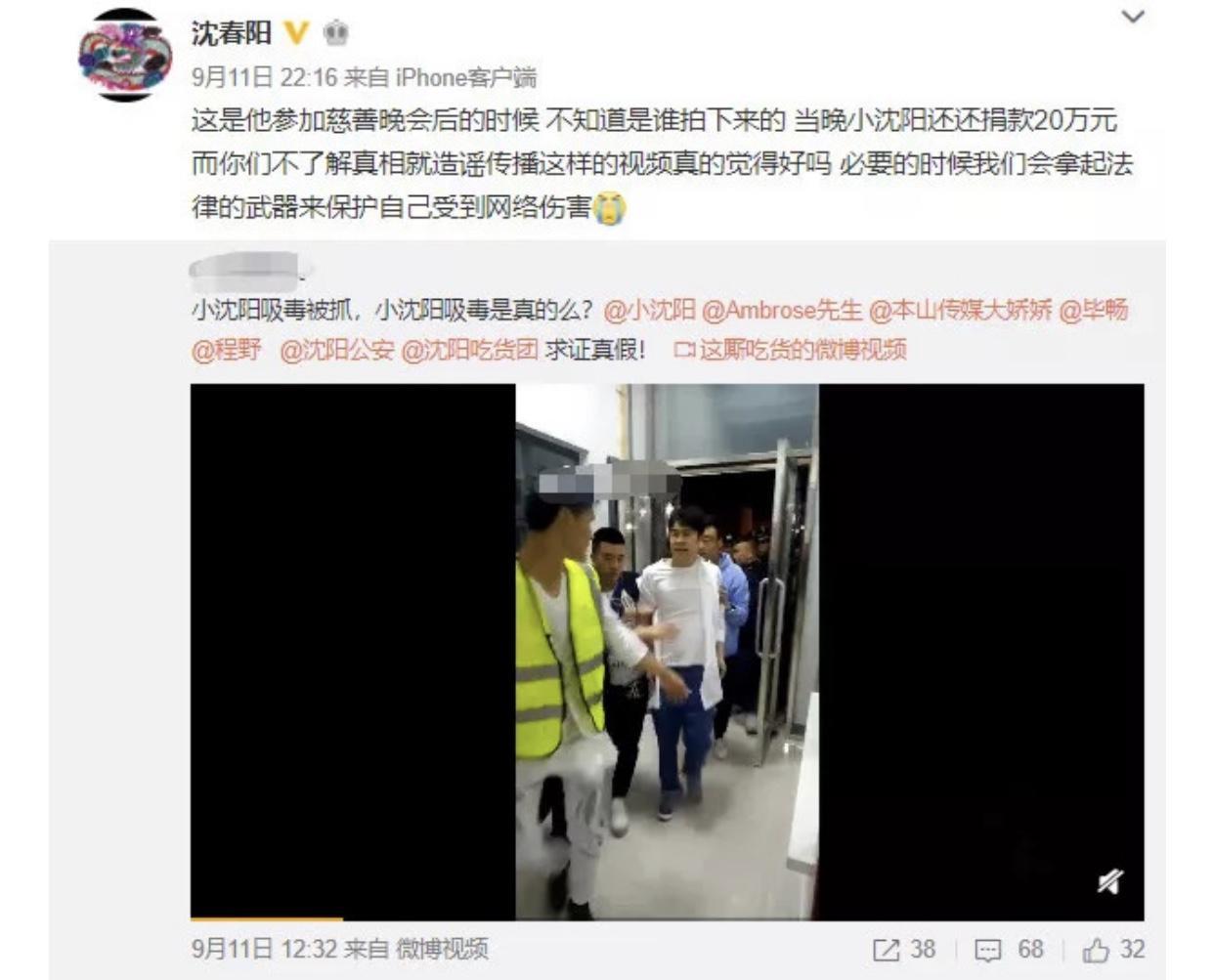Open the 沈春阳 username link
This screenshot has width=1214, height=980.
tap(231, 33)
